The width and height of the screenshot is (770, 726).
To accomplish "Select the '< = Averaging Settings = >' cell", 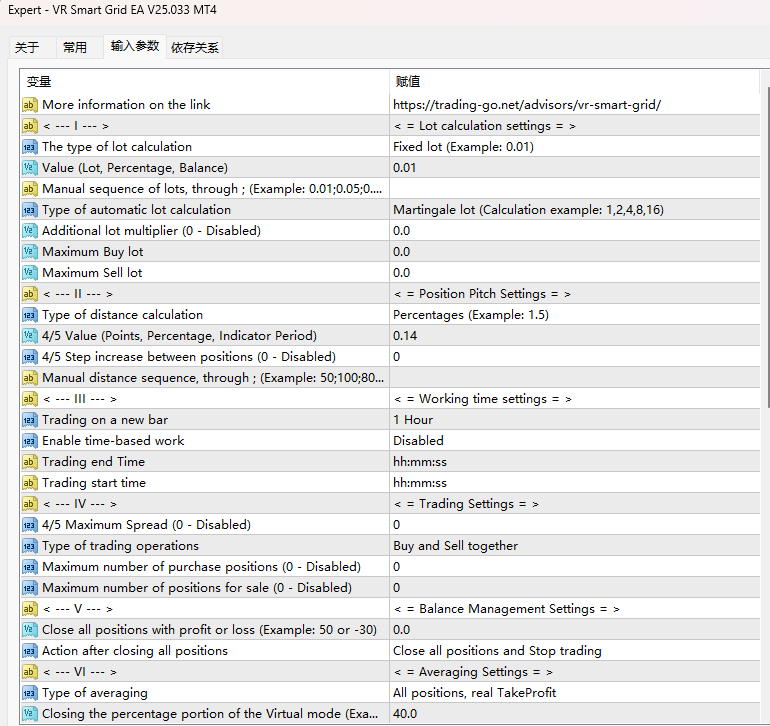I will point(575,672).
